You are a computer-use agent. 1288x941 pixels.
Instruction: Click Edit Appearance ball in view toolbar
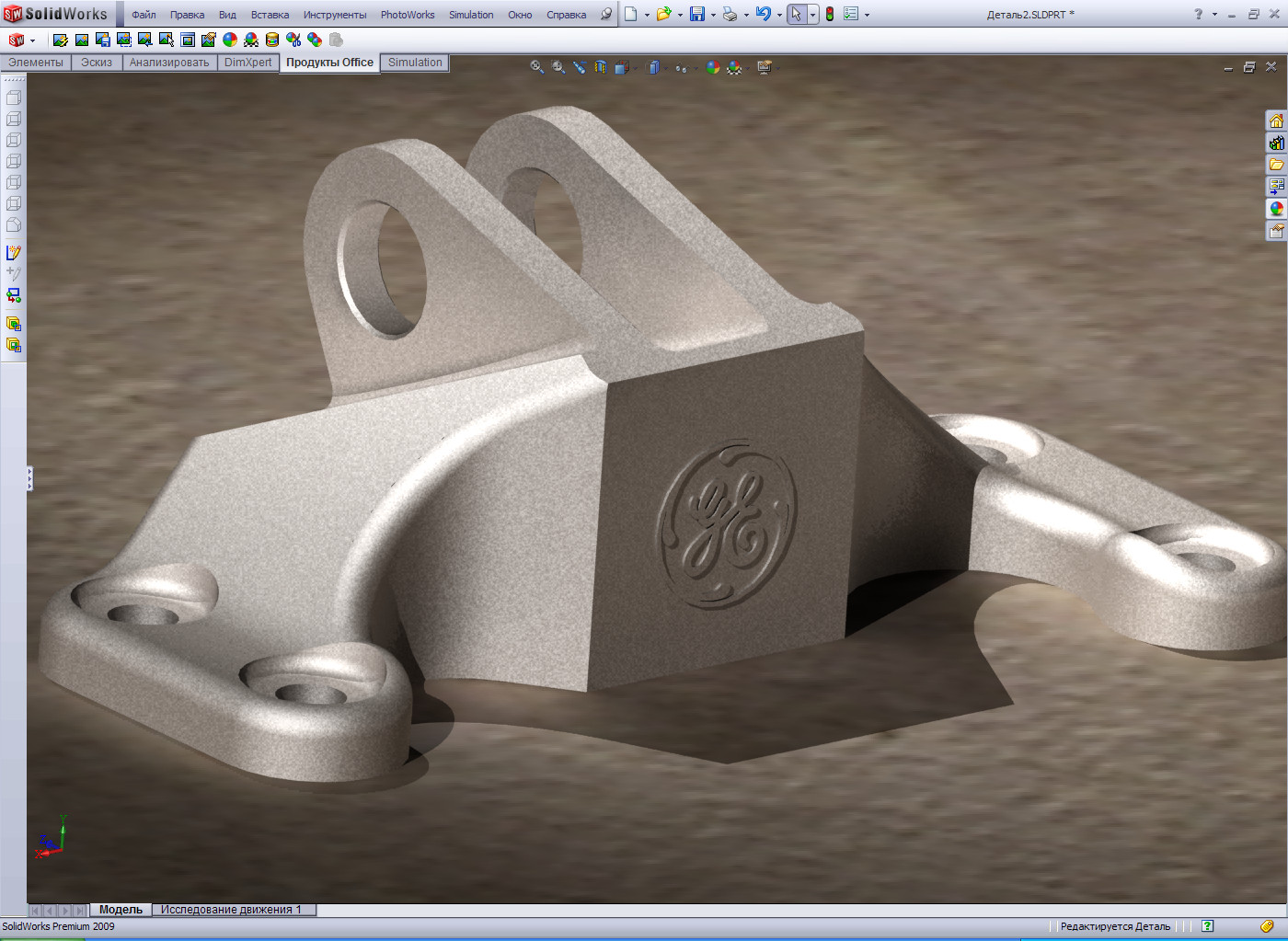pos(712,67)
